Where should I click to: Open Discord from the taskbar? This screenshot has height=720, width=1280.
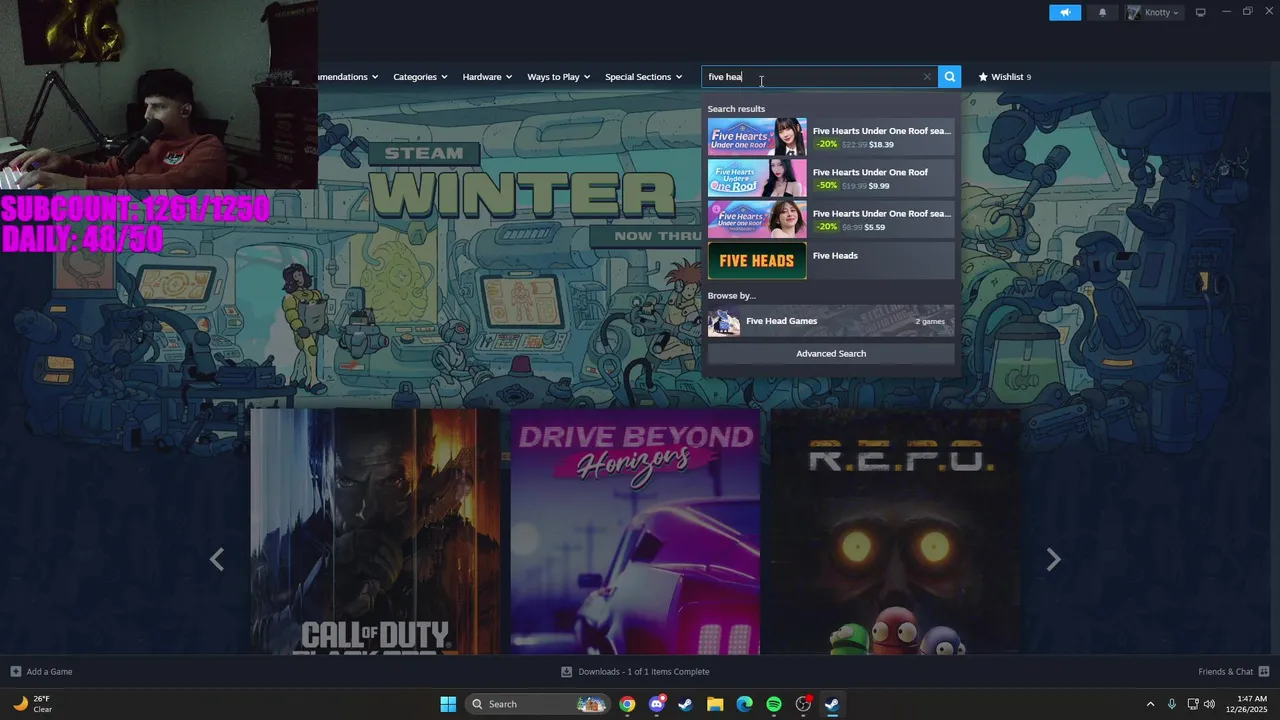[656, 704]
